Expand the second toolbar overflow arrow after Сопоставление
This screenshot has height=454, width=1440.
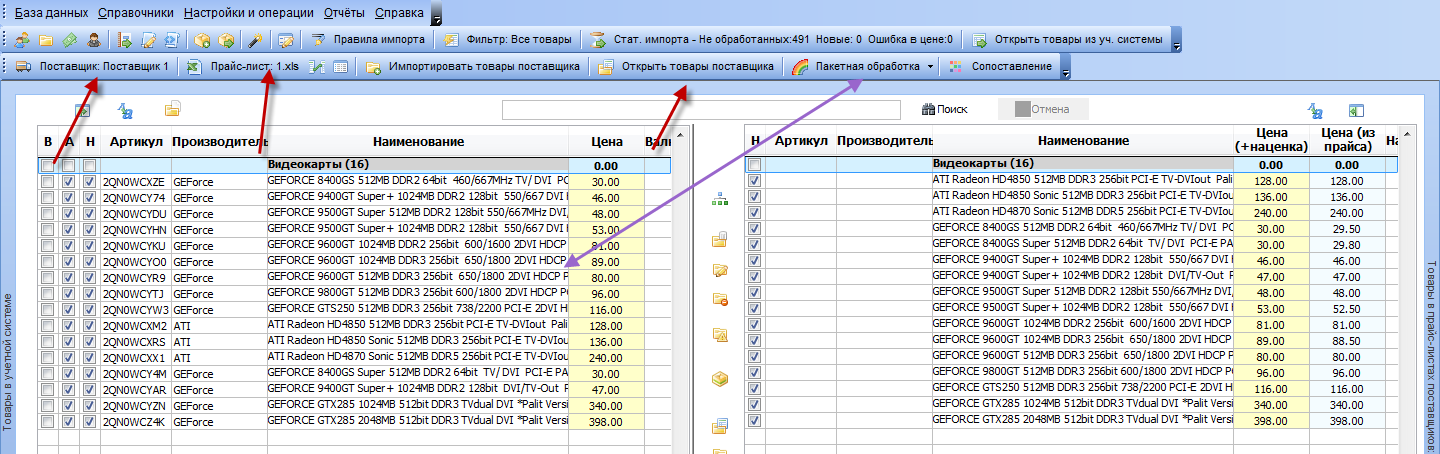pos(1065,67)
